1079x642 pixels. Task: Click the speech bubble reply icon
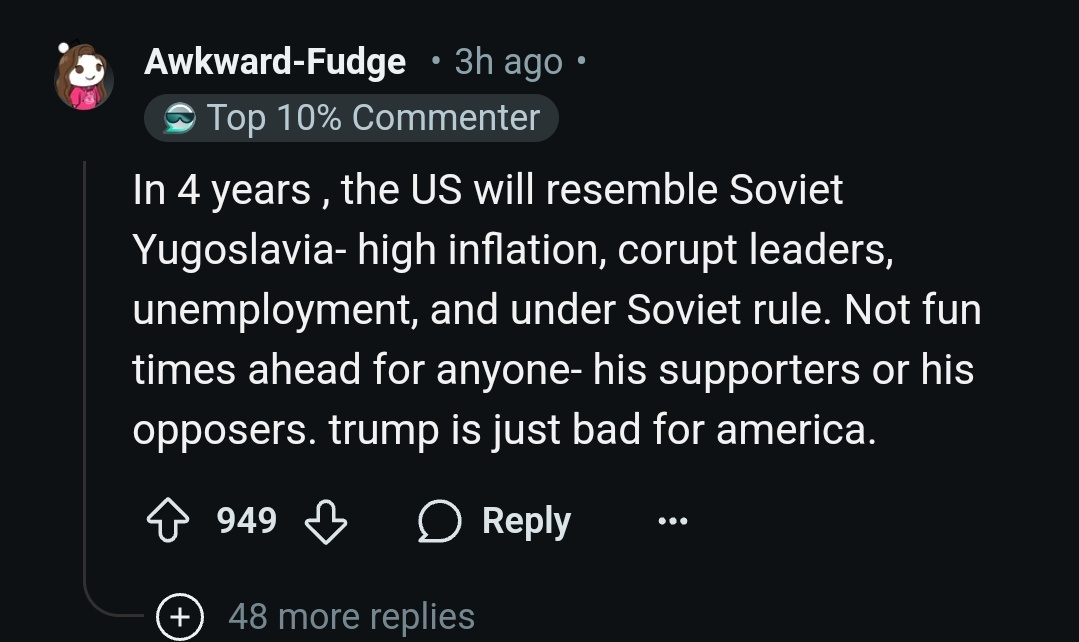440,521
